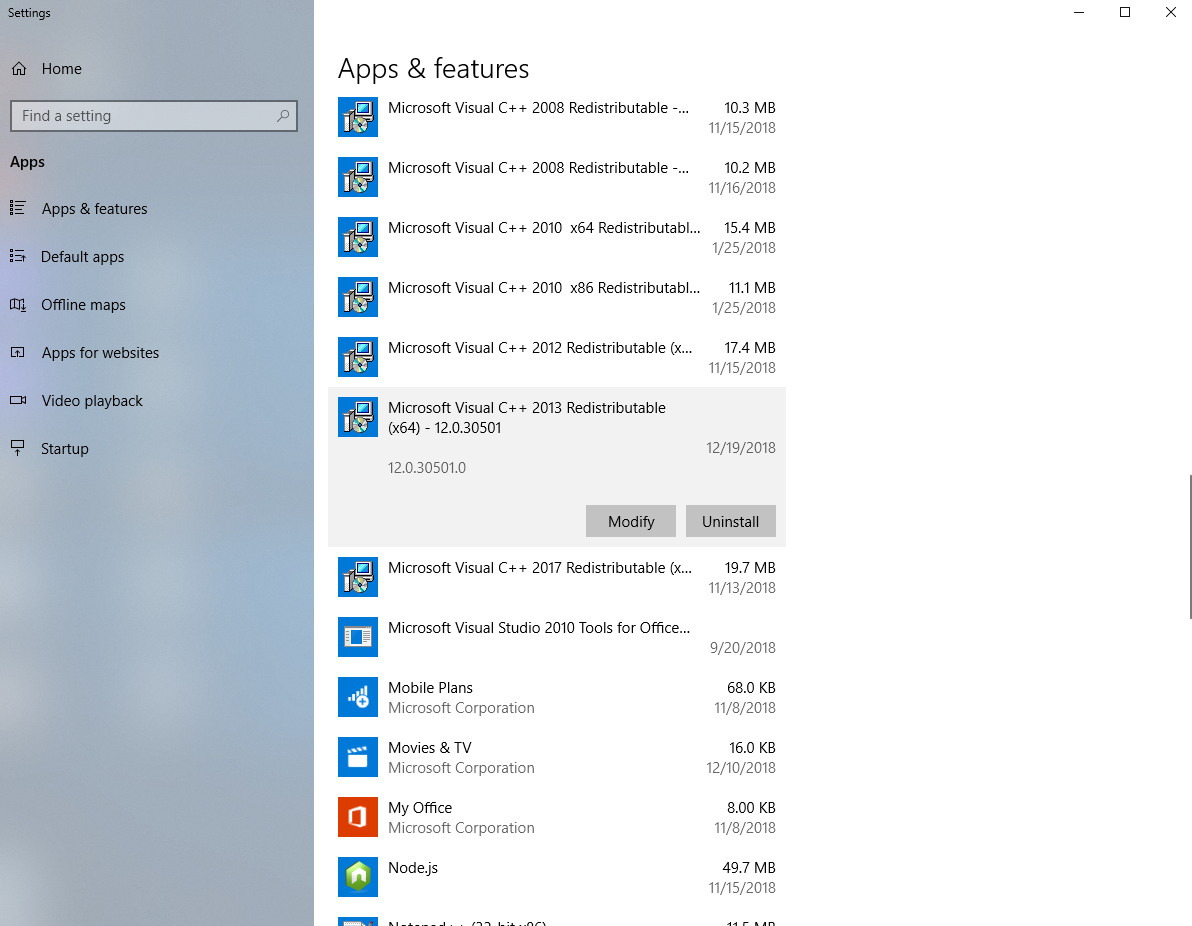Click Visual Studio 2010 Tools for Office icon
Viewport: 1192px width, 926px height.
tap(358, 637)
